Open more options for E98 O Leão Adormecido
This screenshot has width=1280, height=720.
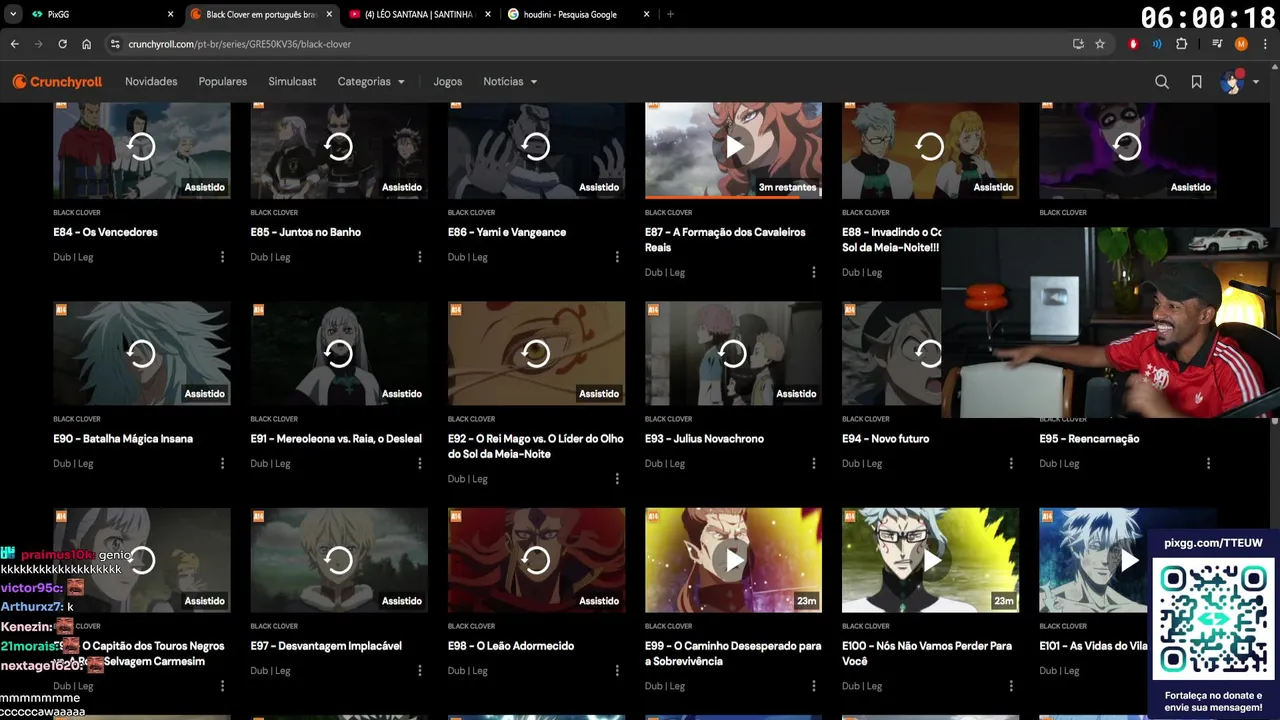point(617,671)
